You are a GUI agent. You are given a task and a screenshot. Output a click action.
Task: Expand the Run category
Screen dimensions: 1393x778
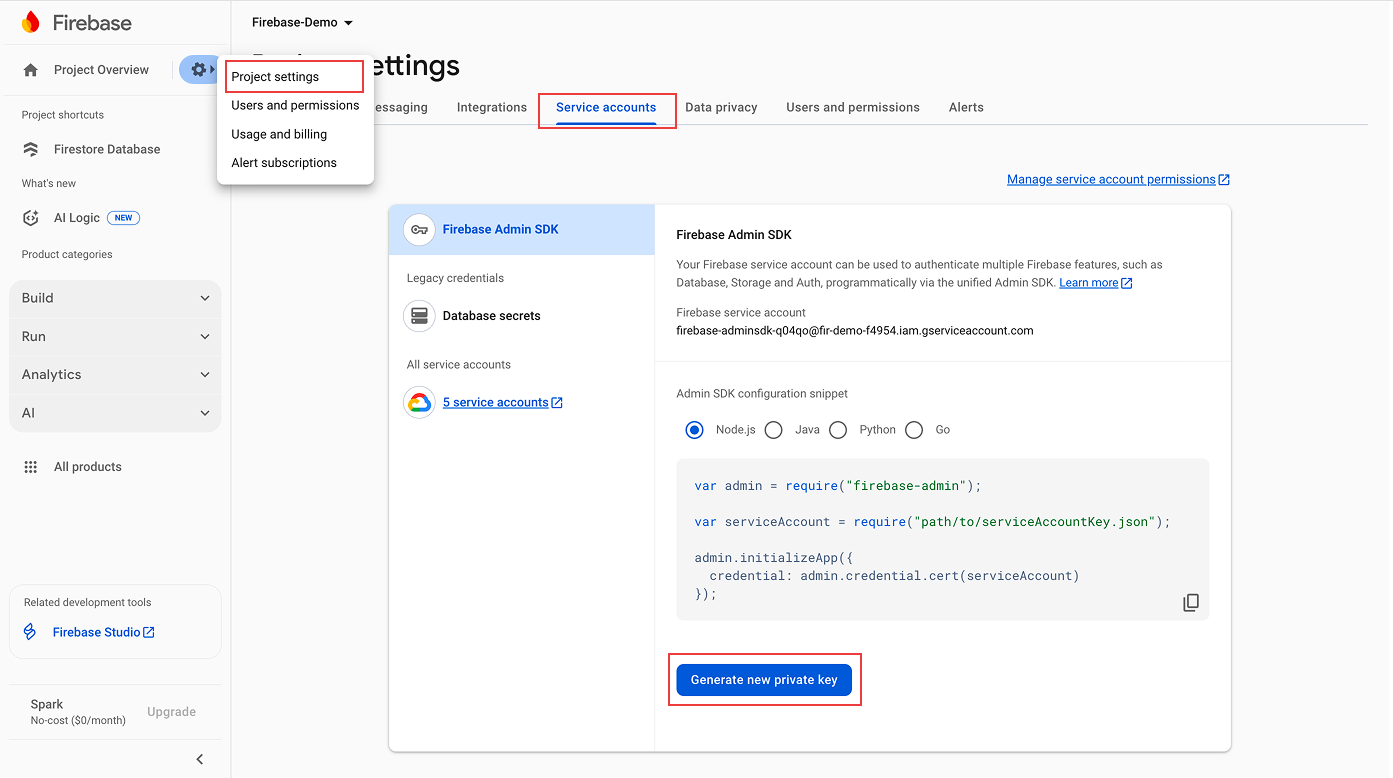[115, 337]
